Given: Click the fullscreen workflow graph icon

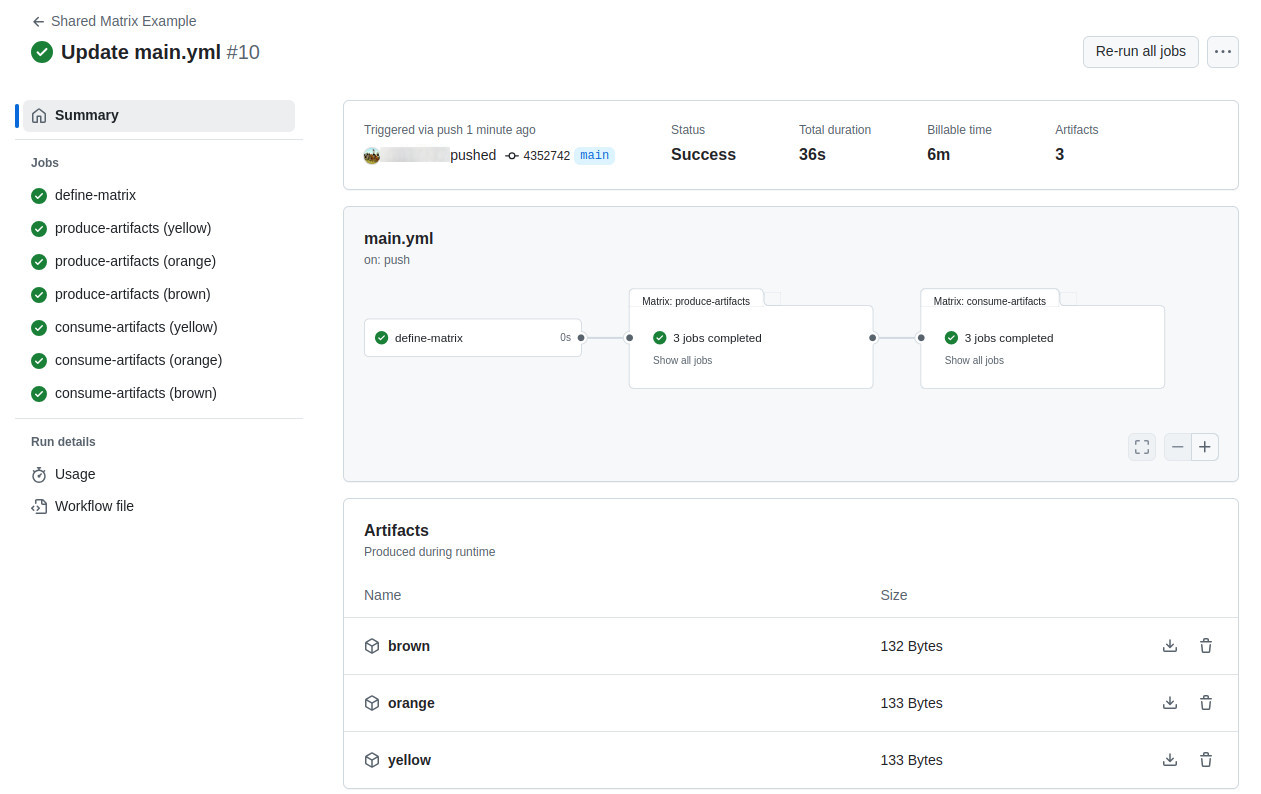Looking at the screenshot, I should (x=1141, y=447).
